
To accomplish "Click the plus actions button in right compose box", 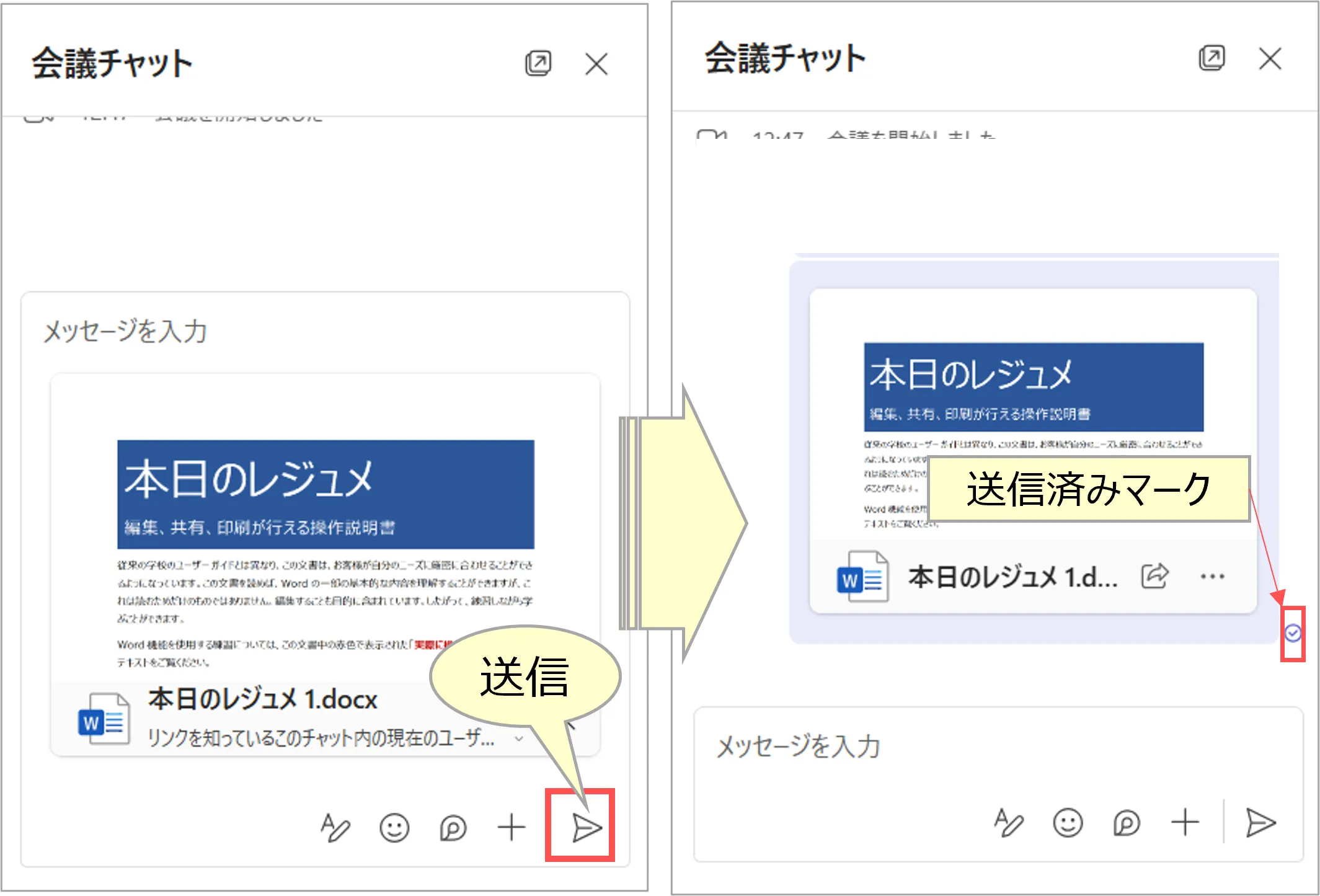I will tap(1185, 823).
